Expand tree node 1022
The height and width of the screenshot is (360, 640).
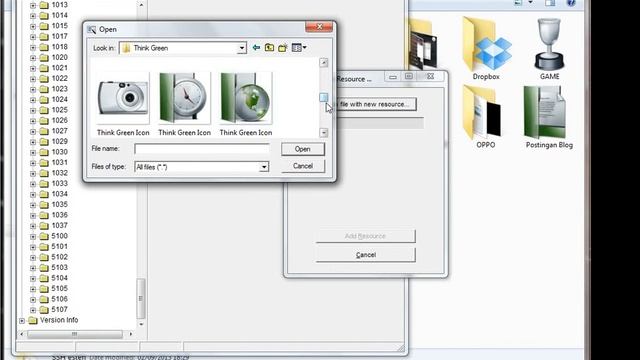pyautogui.click(x=33, y=79)
